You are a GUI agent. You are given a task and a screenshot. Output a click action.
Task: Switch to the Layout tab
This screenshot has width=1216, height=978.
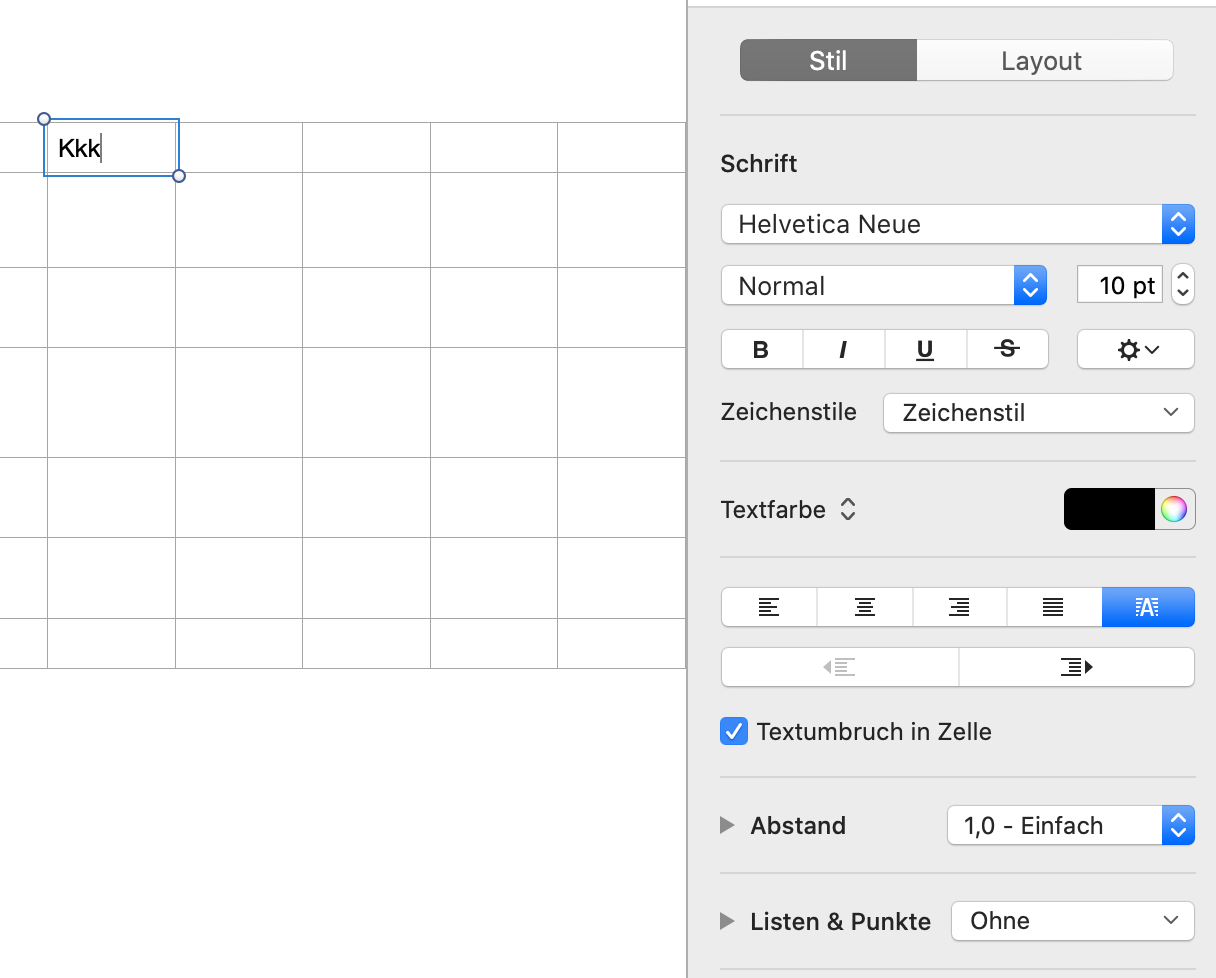1043,61
